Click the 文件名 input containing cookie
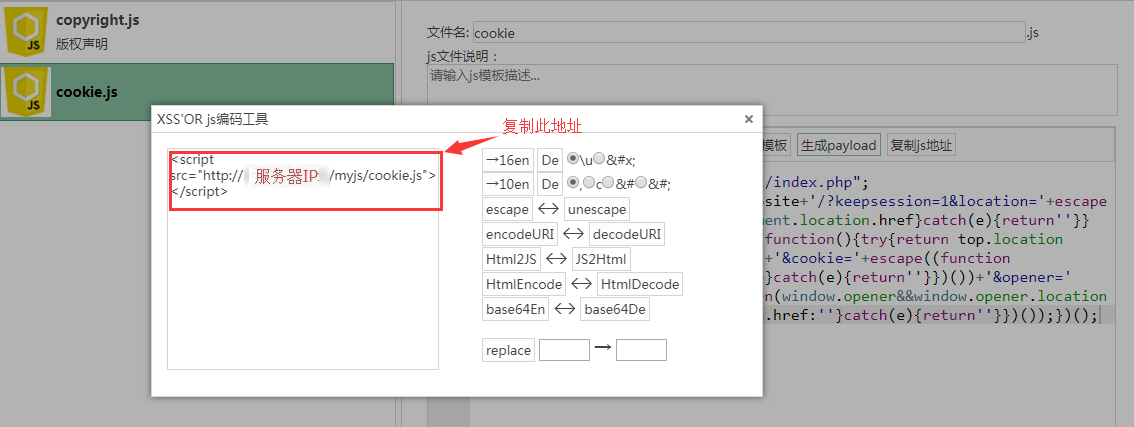This screenshot has width=1134, height=427. pos(749,33)
